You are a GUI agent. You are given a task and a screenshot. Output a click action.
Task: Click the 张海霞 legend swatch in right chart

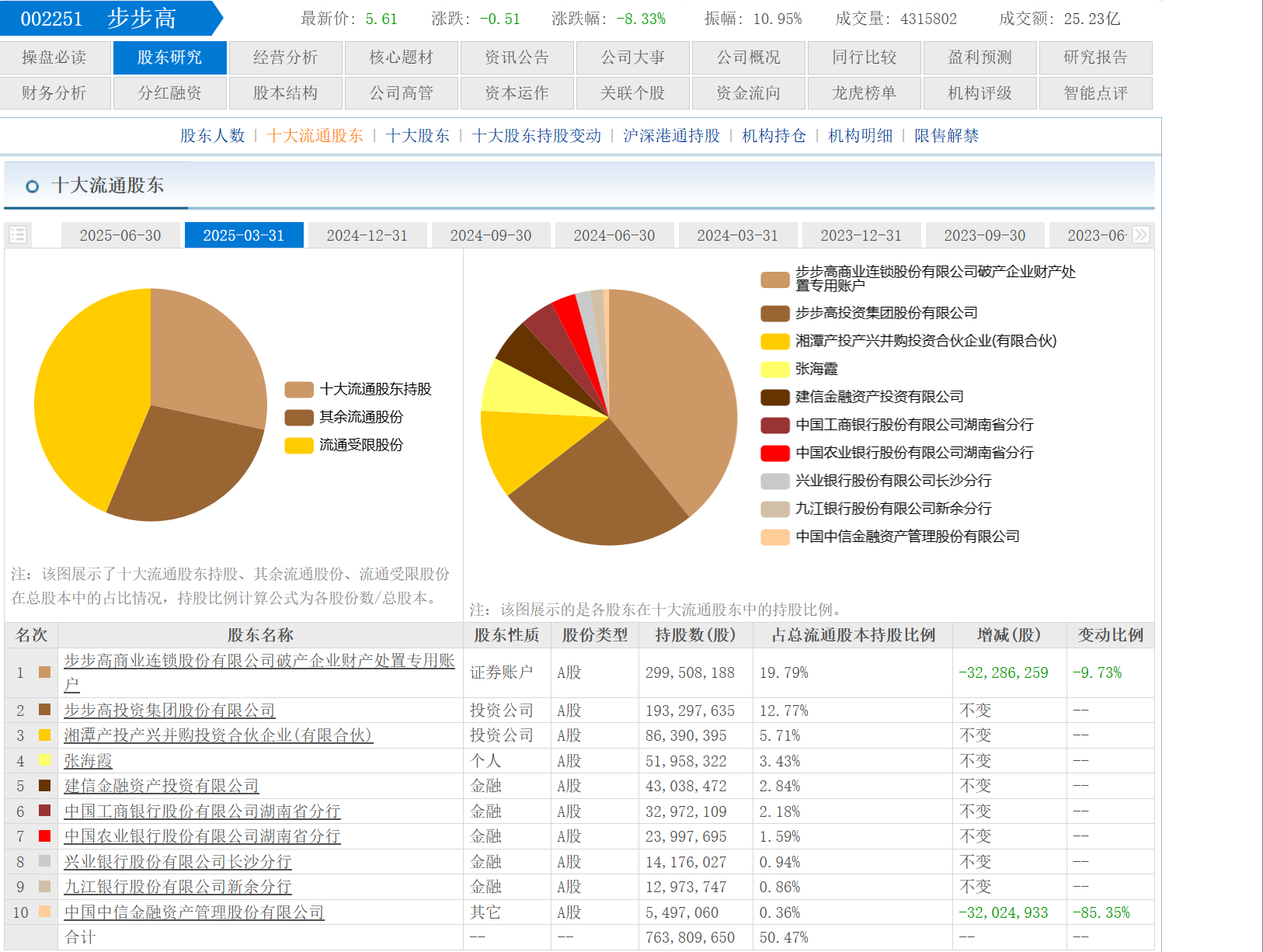[775, 370]
